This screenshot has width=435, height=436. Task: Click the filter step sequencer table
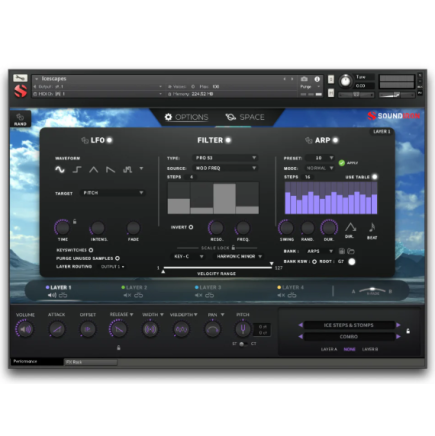[x=213, y=198]
